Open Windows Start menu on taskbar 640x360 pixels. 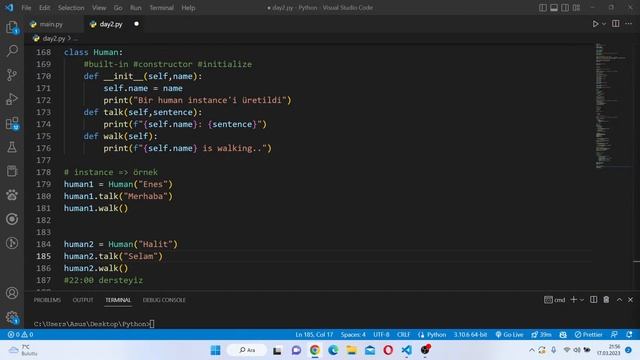point(216,350)
